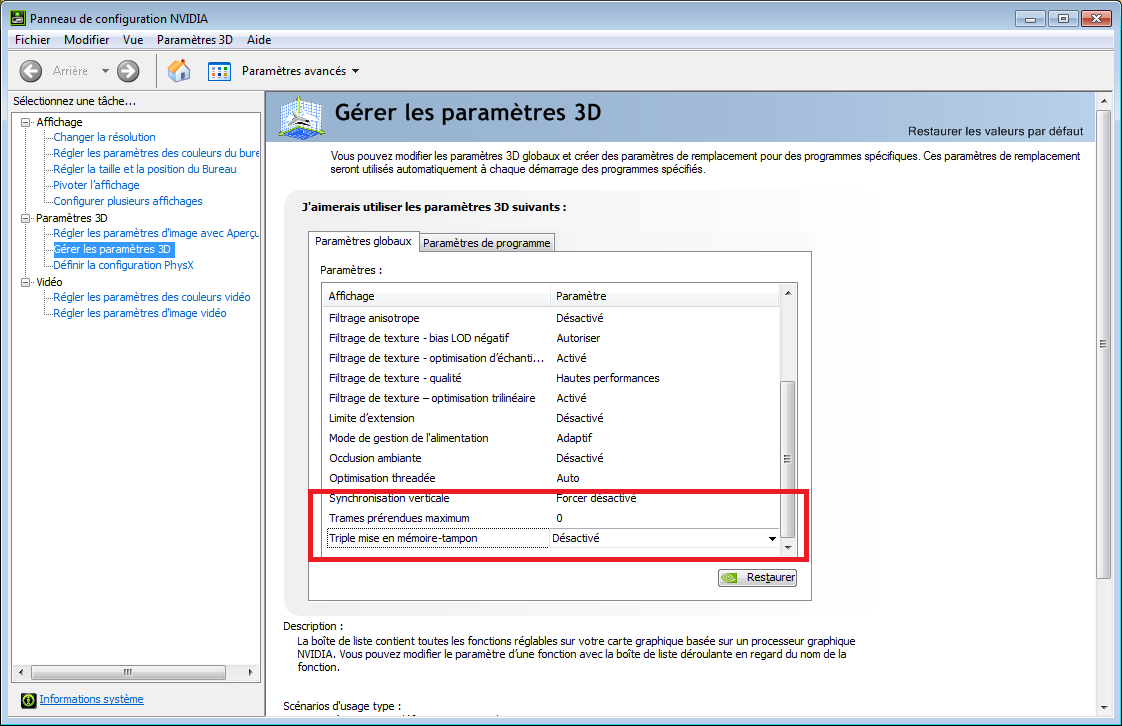This screenshot has height=726, width=1122.
Task: Open Régler les paramètres des couleurs vidéo
Action: click(x=152, y=298)
